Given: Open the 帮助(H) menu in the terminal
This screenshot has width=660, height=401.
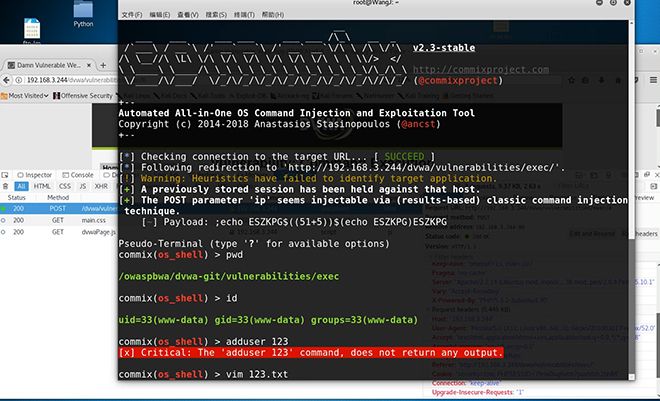Looking at the screenshot, I should coord(273,15).
